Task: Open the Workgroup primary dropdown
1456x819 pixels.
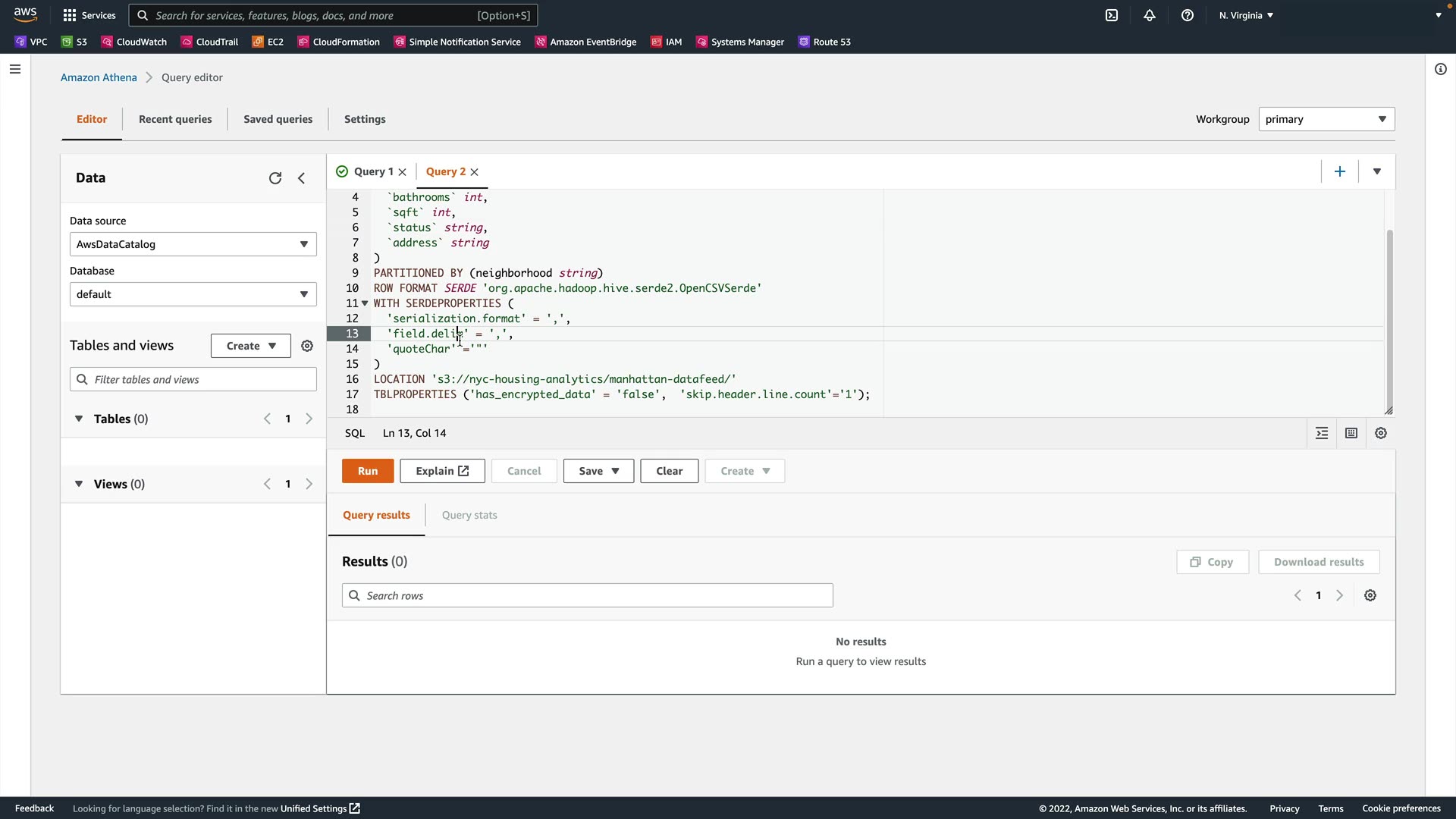Action: point(1326,119)
